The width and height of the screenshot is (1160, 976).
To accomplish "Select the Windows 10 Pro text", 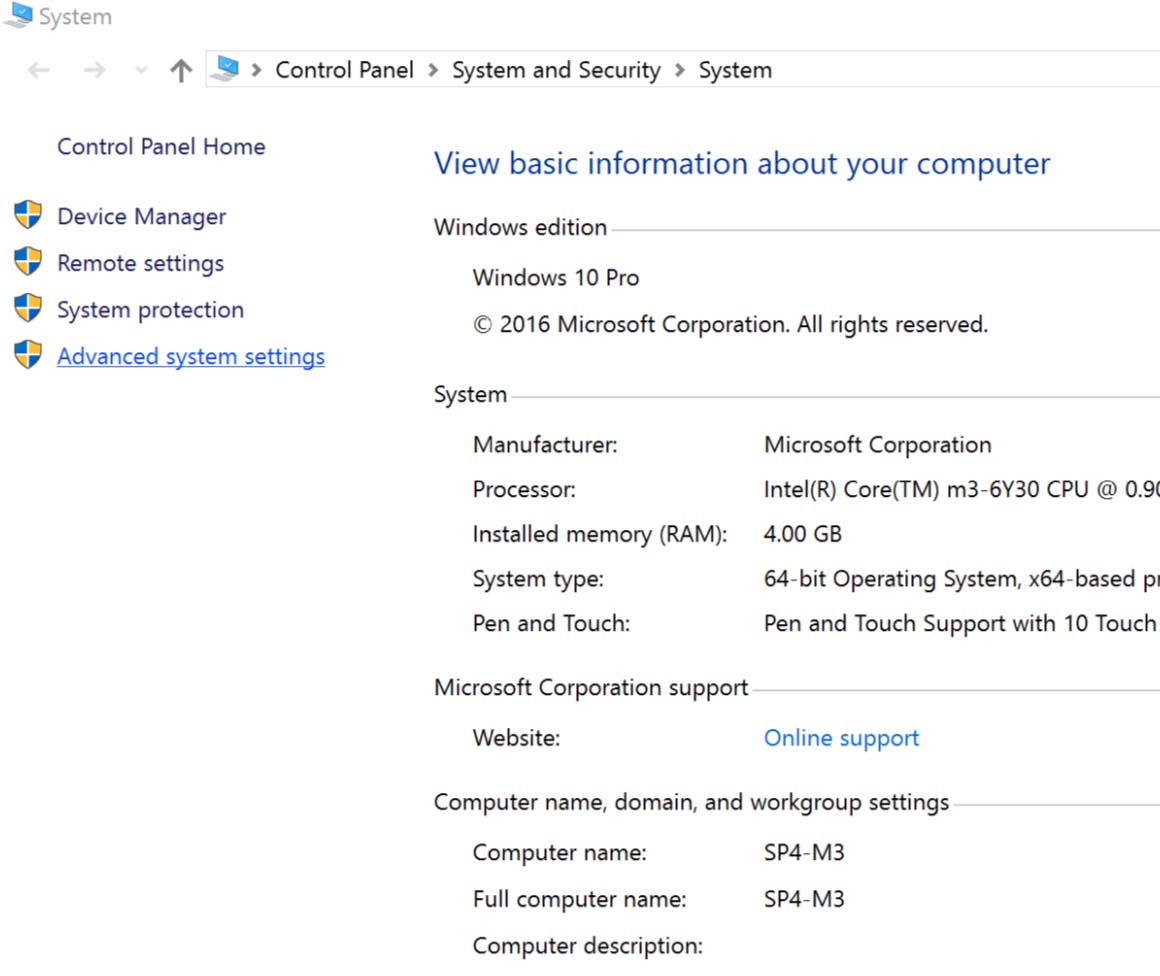I will [x=556, y=277].
